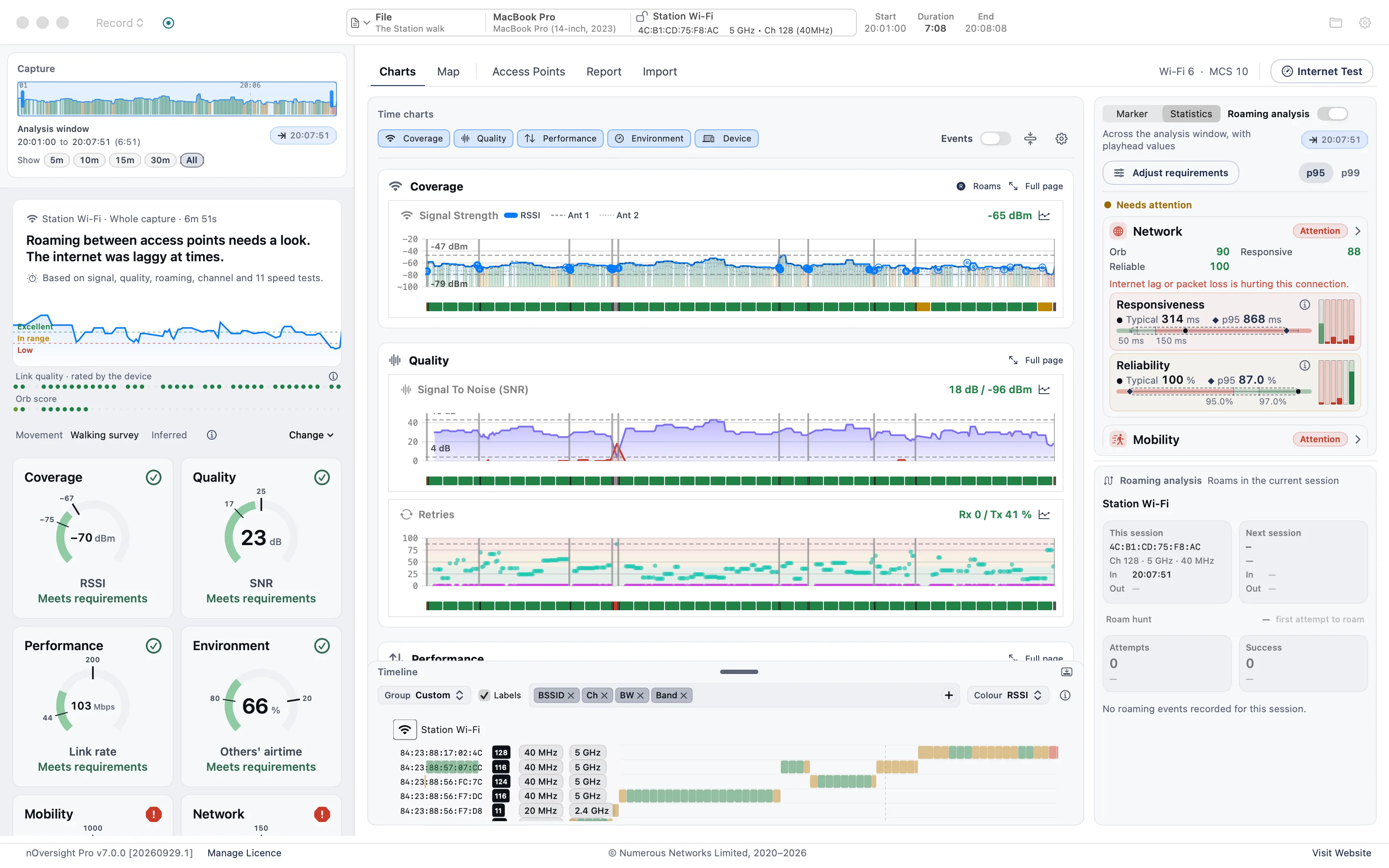Switch to the Access Points tab
The width and height of the screenshot is (1389, 868).
529,72
